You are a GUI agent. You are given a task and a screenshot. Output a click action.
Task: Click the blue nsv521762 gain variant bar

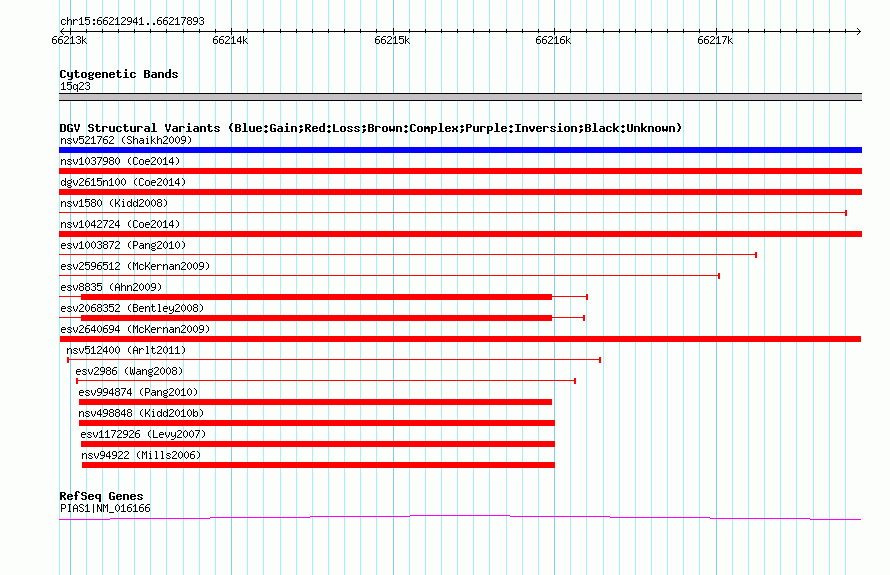tap(460, 150)
